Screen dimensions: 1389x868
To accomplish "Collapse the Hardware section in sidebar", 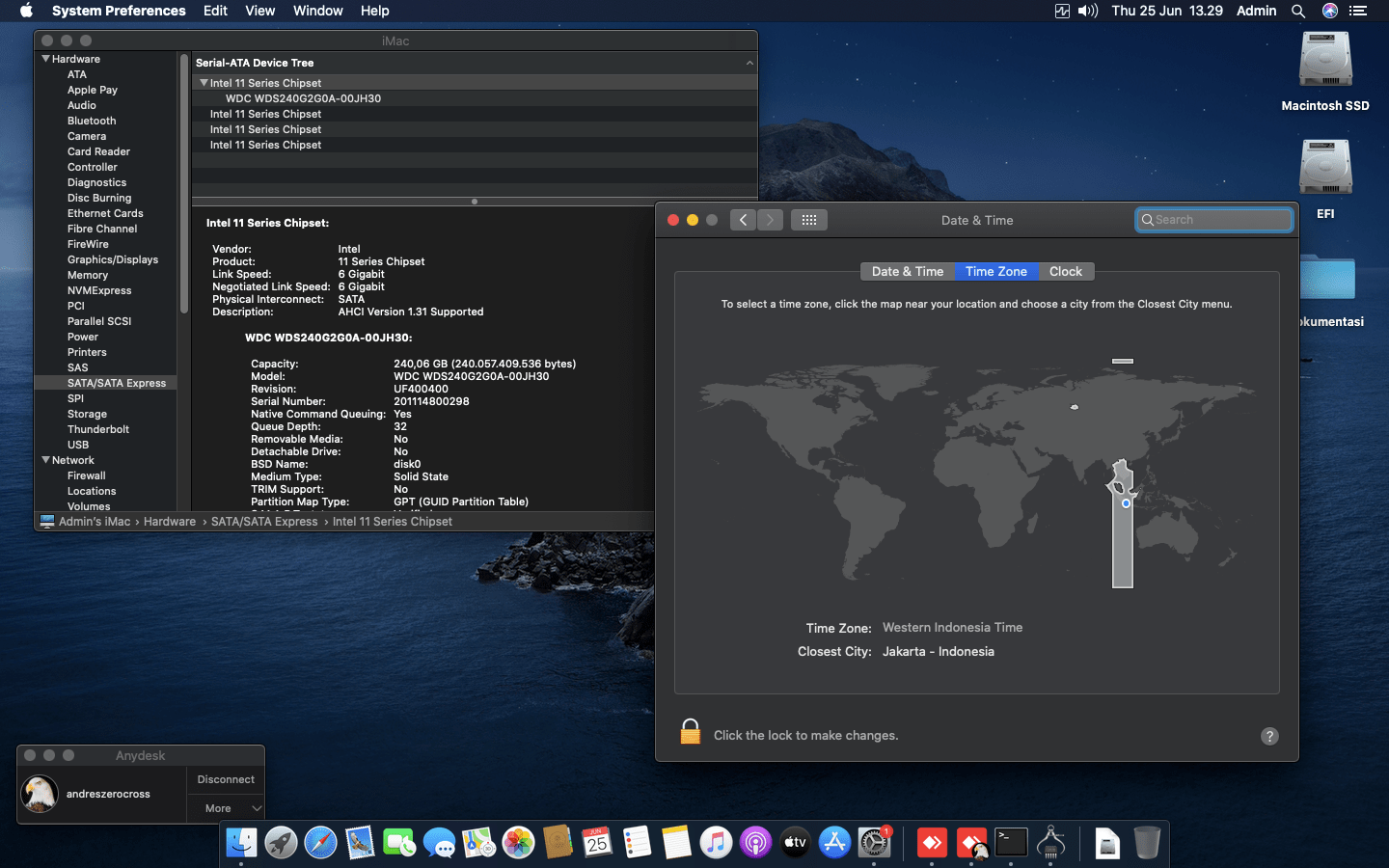I will click(x=45, y=59).
